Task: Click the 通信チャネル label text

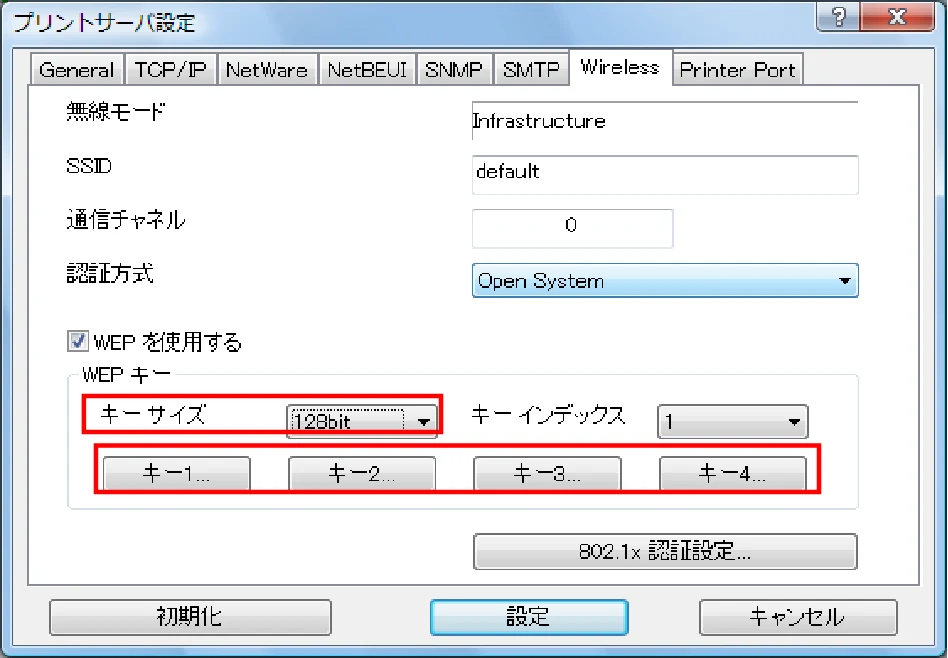Action: pos(126,220)
